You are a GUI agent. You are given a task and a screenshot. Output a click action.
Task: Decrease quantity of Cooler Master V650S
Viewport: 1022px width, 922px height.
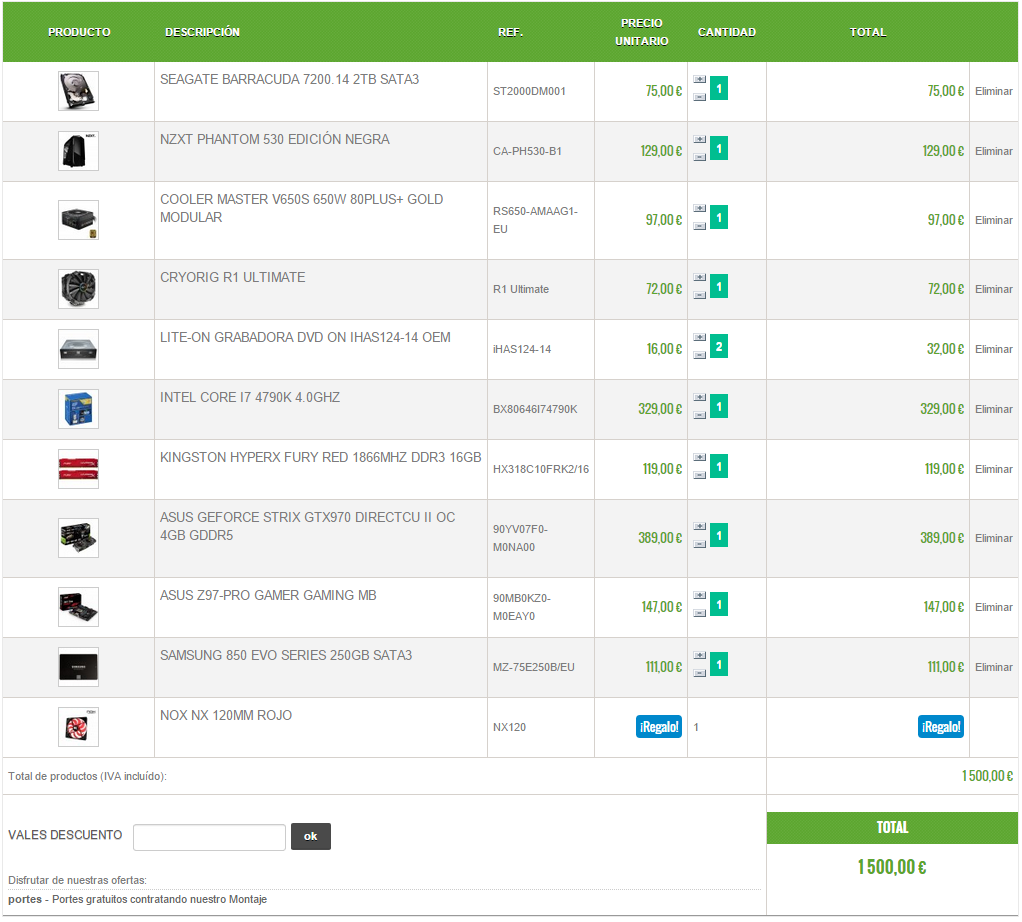699,226
